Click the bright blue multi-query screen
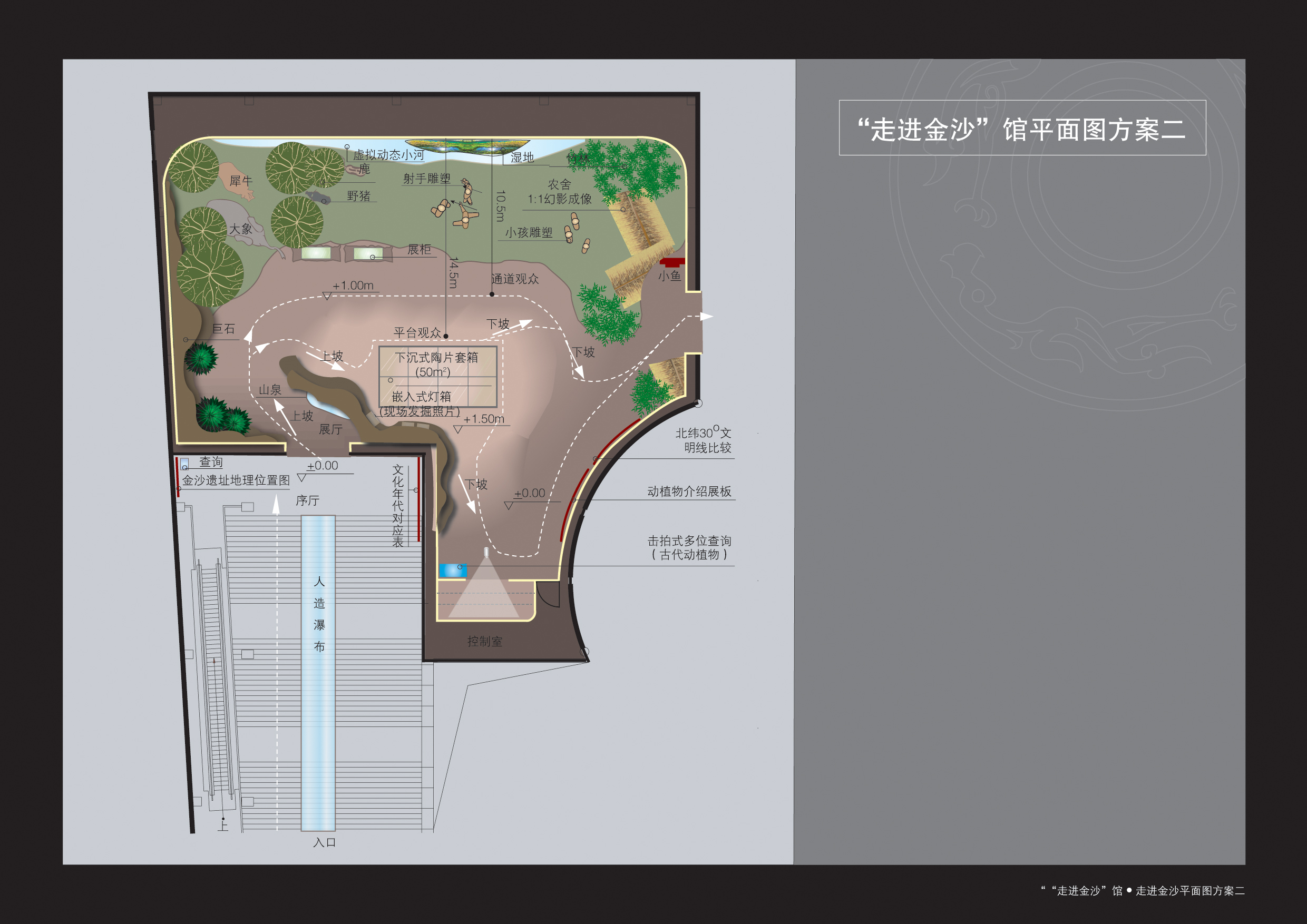 [452, 569]
